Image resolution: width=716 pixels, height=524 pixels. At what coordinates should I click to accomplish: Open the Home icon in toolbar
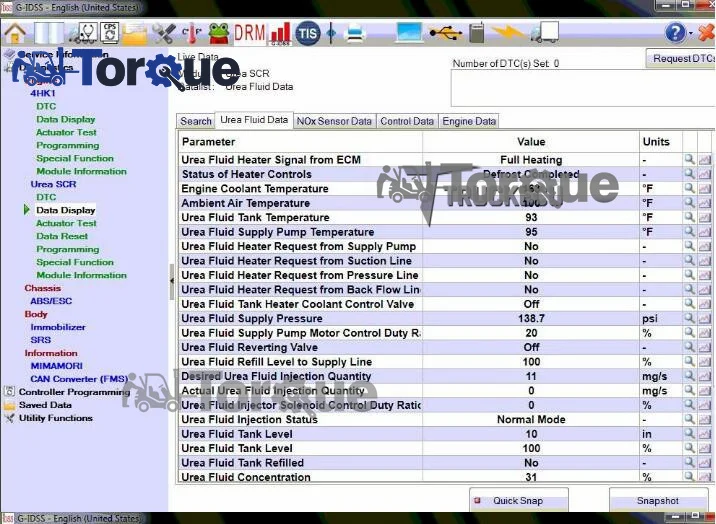pos(15,34)
